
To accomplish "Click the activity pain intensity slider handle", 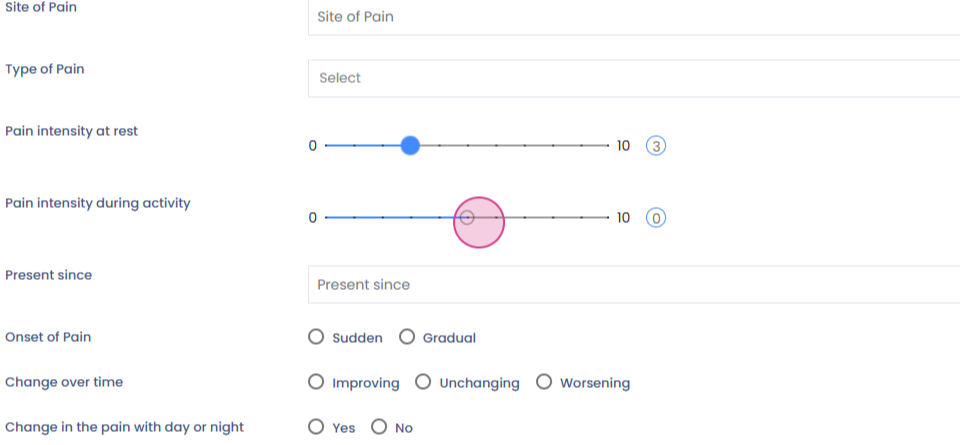I will point(467,217).
